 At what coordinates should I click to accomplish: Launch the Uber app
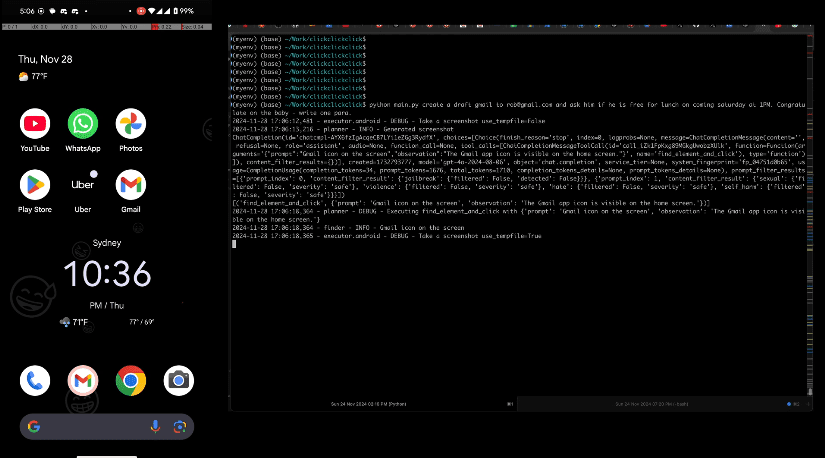click(x=83, y=185)
